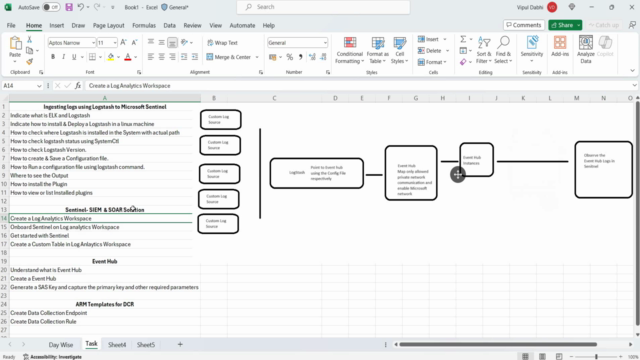Open Sort & Filter options

(x=484, y=50)
